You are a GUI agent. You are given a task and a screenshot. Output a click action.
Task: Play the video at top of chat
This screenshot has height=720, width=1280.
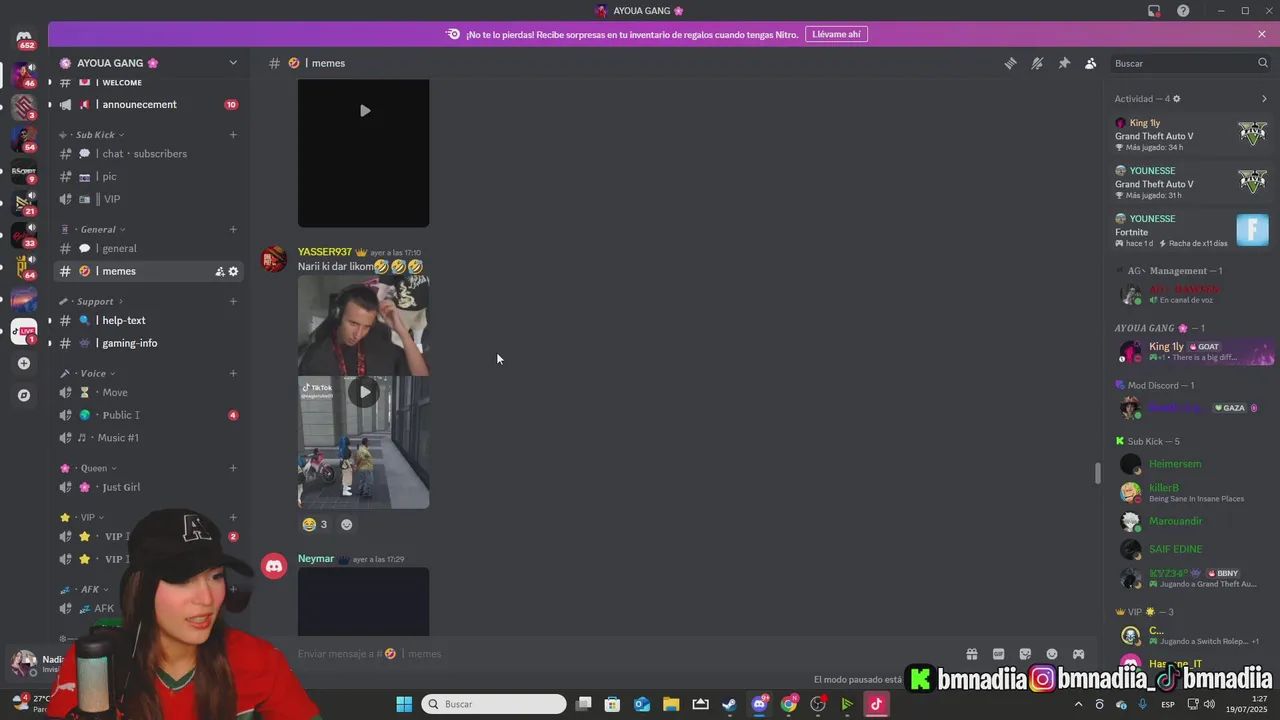(364, 111)
